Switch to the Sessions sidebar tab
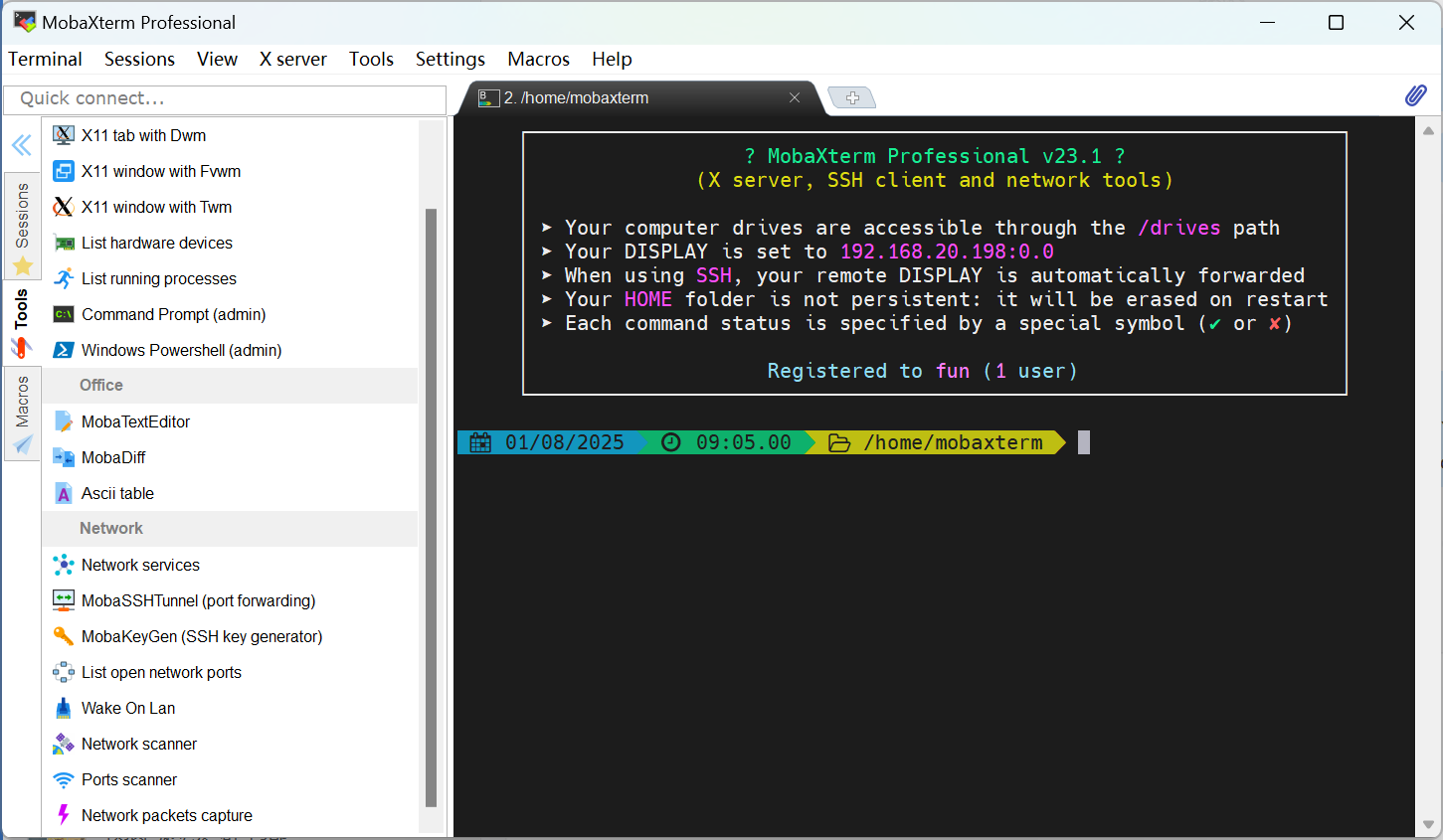Viewport: 1443px width, 840px height. pos(22,226)
